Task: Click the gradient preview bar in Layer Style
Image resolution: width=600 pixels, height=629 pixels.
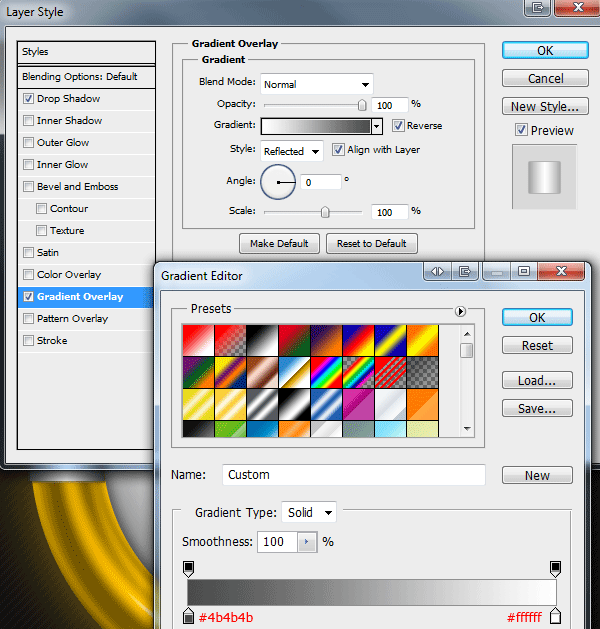Action: click(316, 127)
